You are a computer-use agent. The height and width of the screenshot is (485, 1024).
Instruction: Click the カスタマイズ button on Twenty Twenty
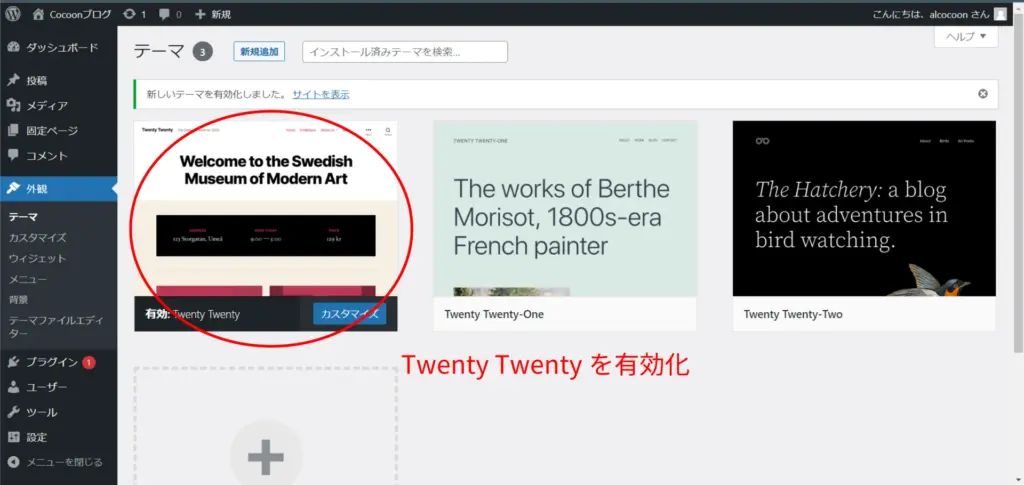pyautogui.click(x=349, y=314)
